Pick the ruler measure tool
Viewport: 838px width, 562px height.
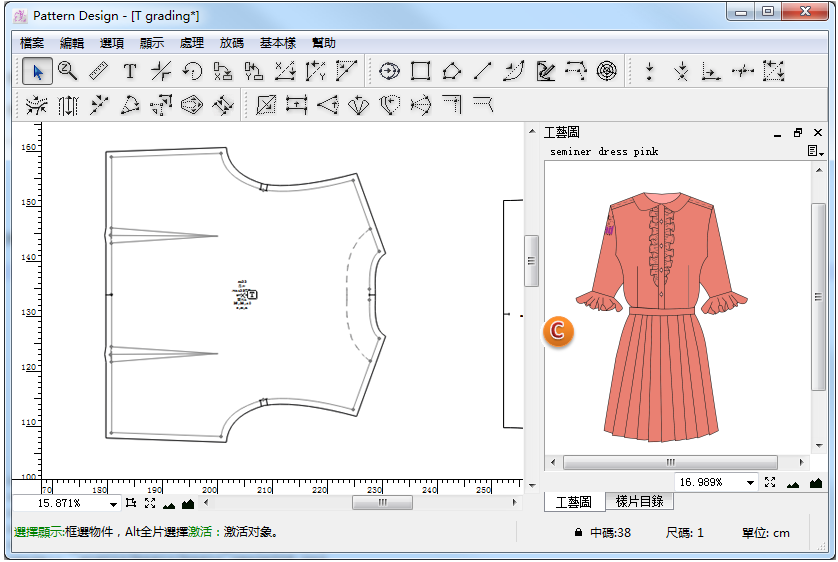98,71
